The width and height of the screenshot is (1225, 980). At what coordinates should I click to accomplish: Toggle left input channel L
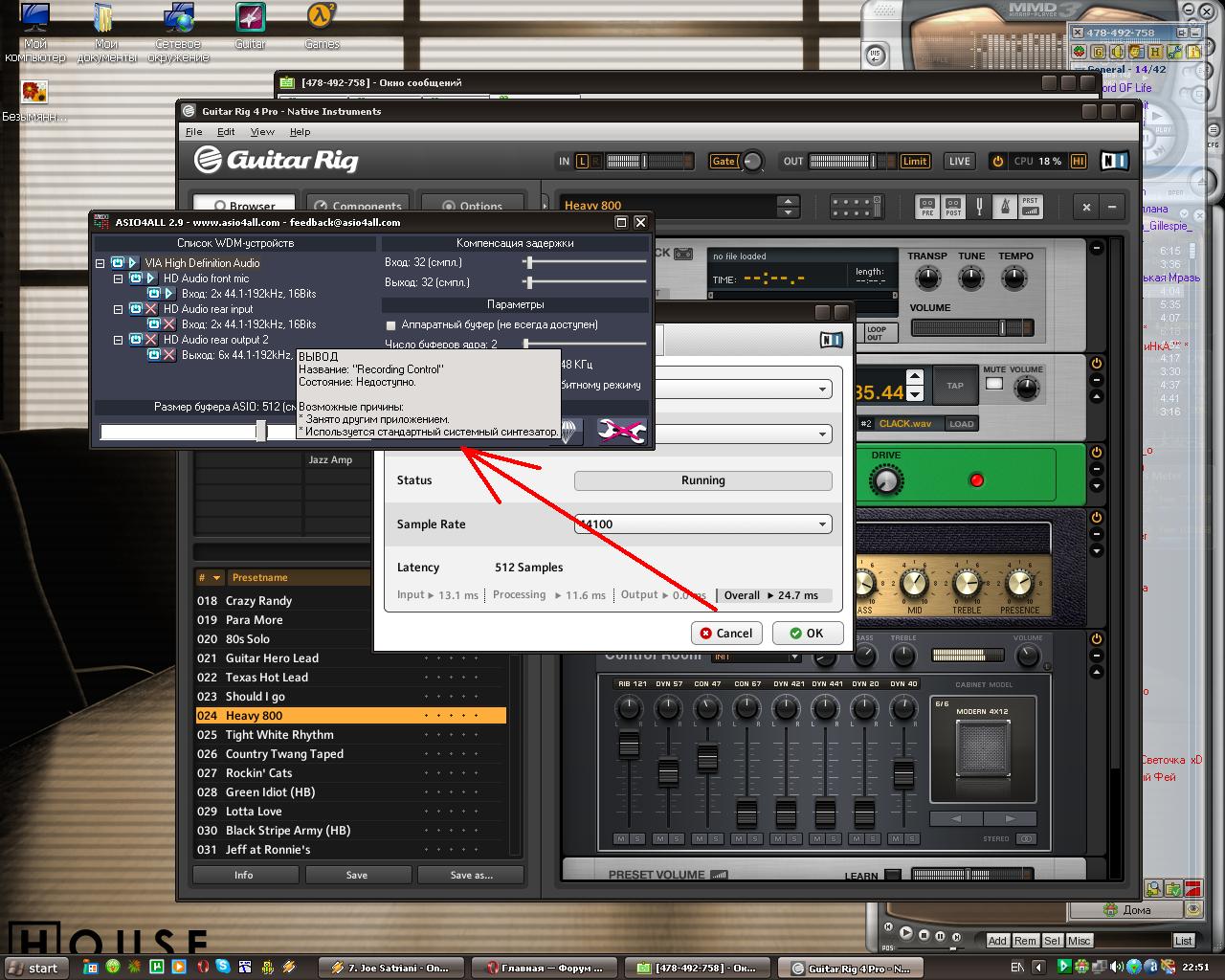(x=582, y=161)
